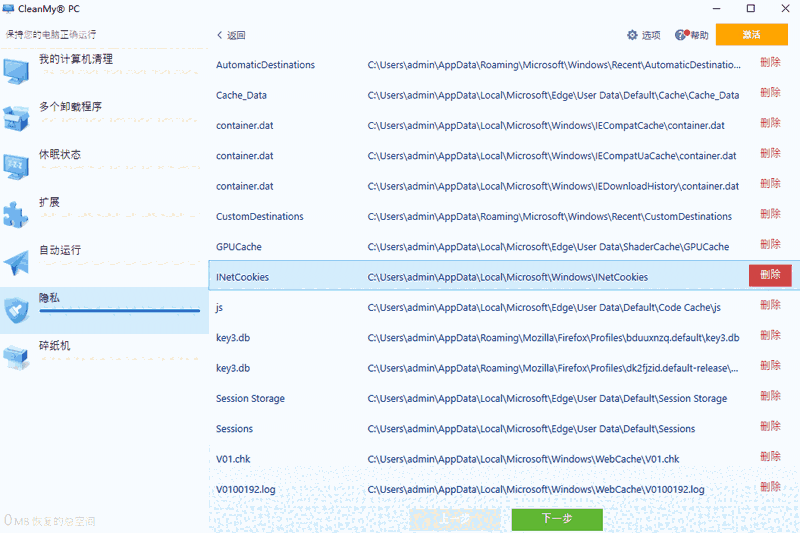Delete the V0100192.log entry
This screenshot has width=800, height=533.
pyautogui.click(x=770, y=487)
